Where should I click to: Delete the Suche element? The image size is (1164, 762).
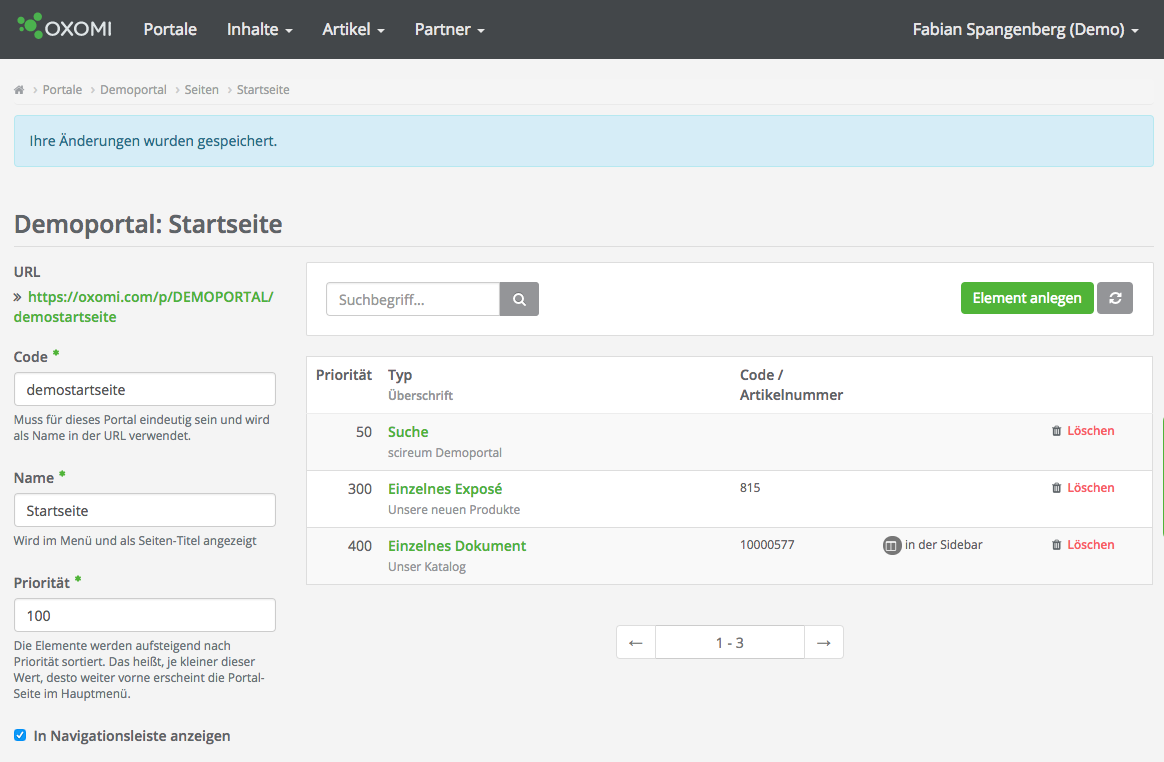[x=1083, y=431]
